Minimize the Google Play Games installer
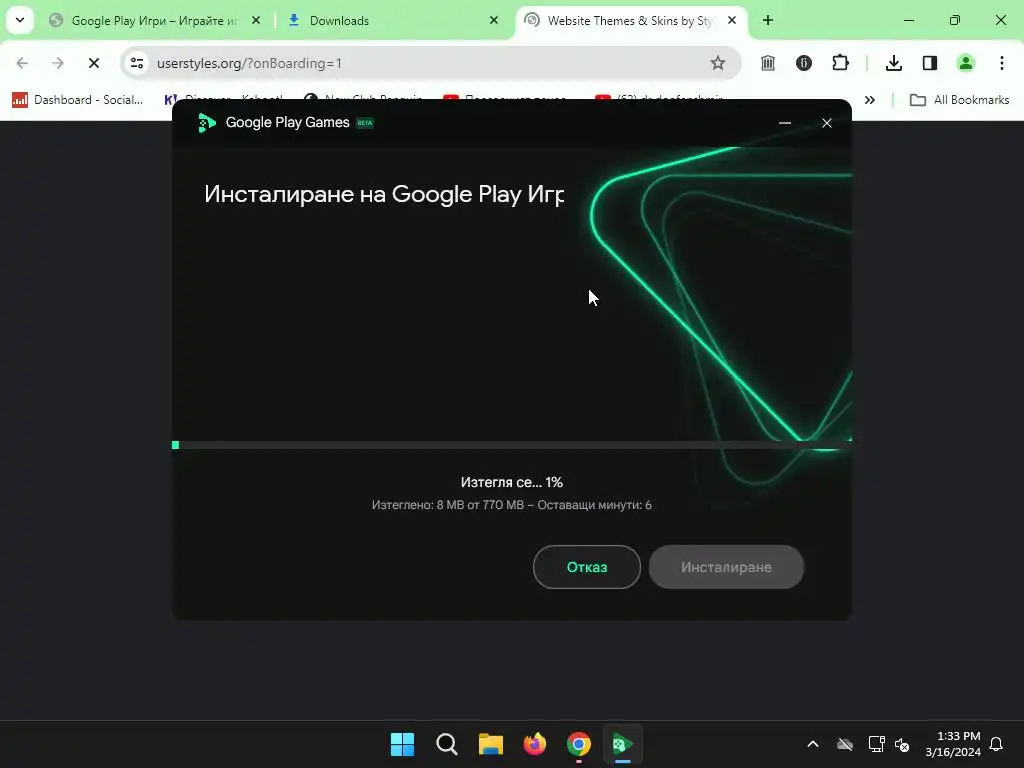The image size is (1024, 768). tap(785, 123)
